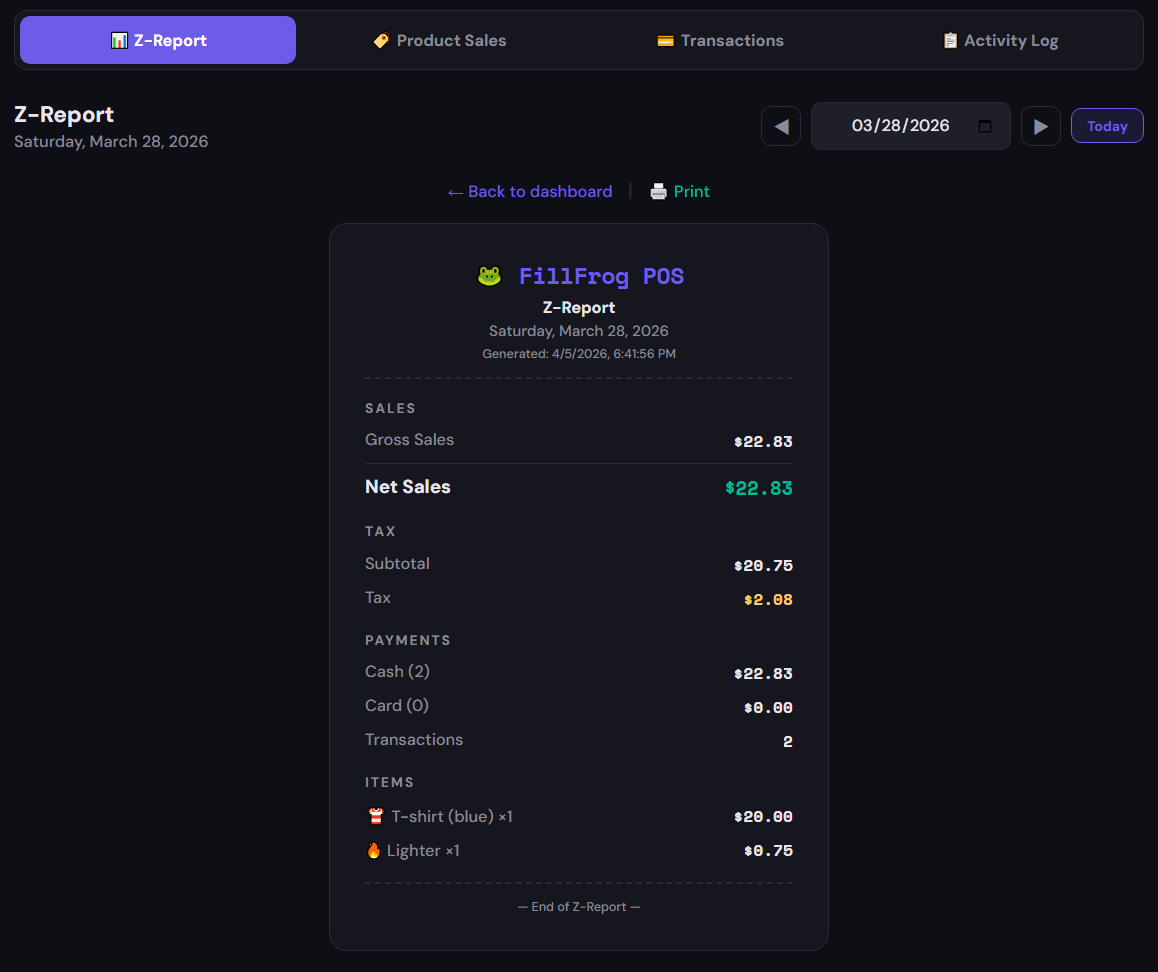Click the Product Sales tag icon
This screenshot has height=972, width=1158.
pyautogui.click(x=381, y=41)
